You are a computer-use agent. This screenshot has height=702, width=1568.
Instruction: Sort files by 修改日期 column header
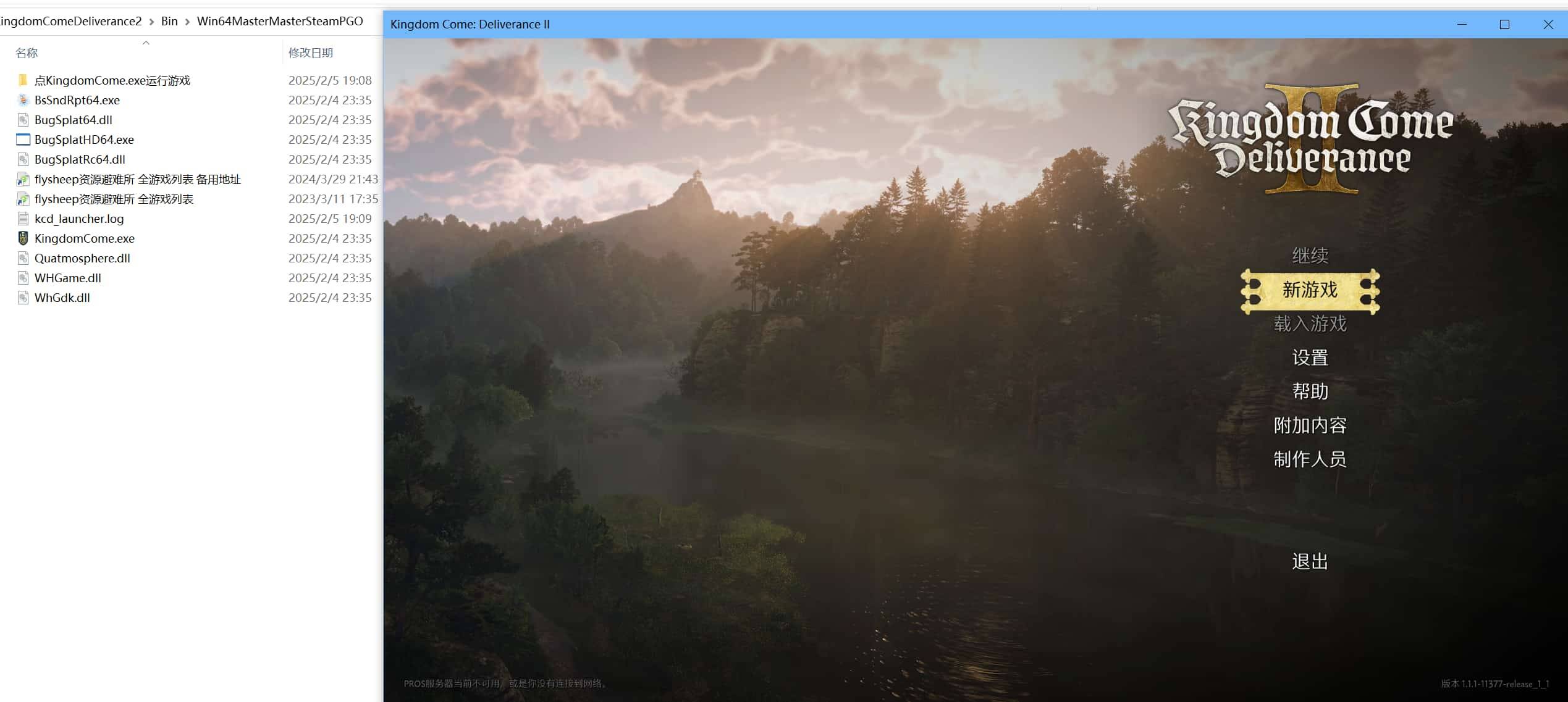point(311,53)
